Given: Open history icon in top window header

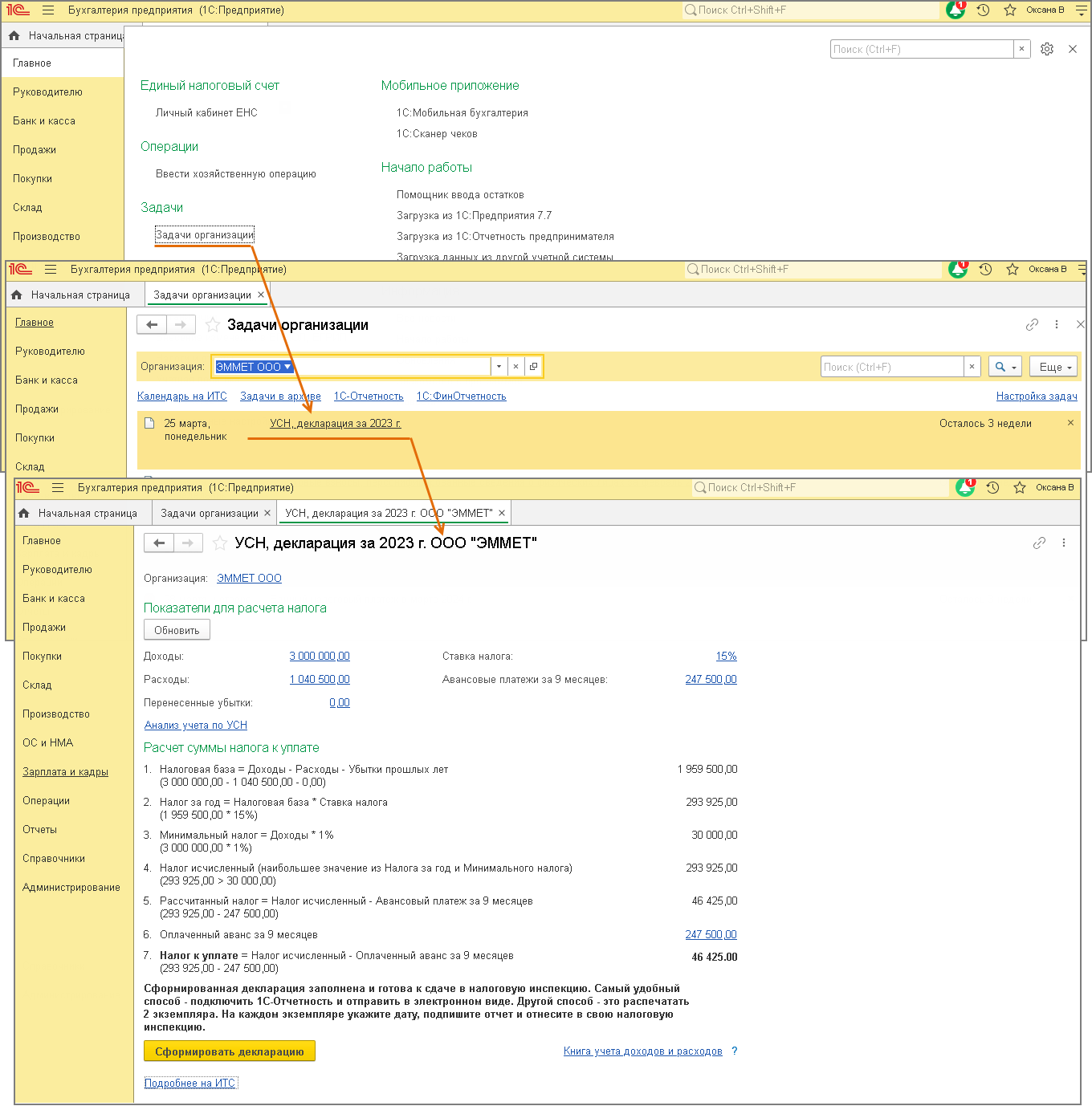Looking at the screenshot, I should (983, 10).
